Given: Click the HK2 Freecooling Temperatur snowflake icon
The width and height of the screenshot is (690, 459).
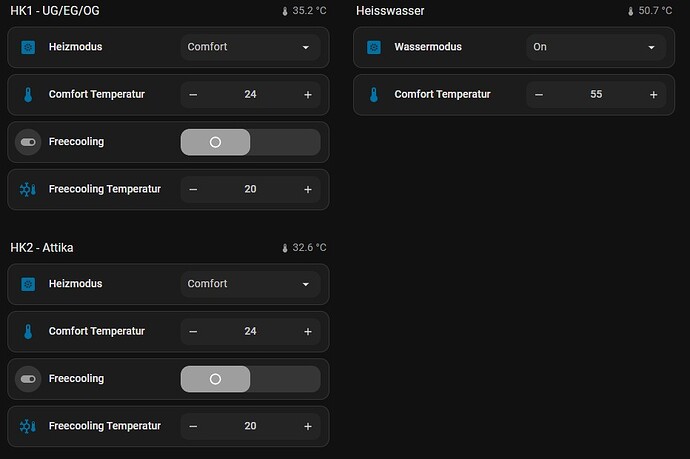Looking at the screenshot, I should point(28,426).
